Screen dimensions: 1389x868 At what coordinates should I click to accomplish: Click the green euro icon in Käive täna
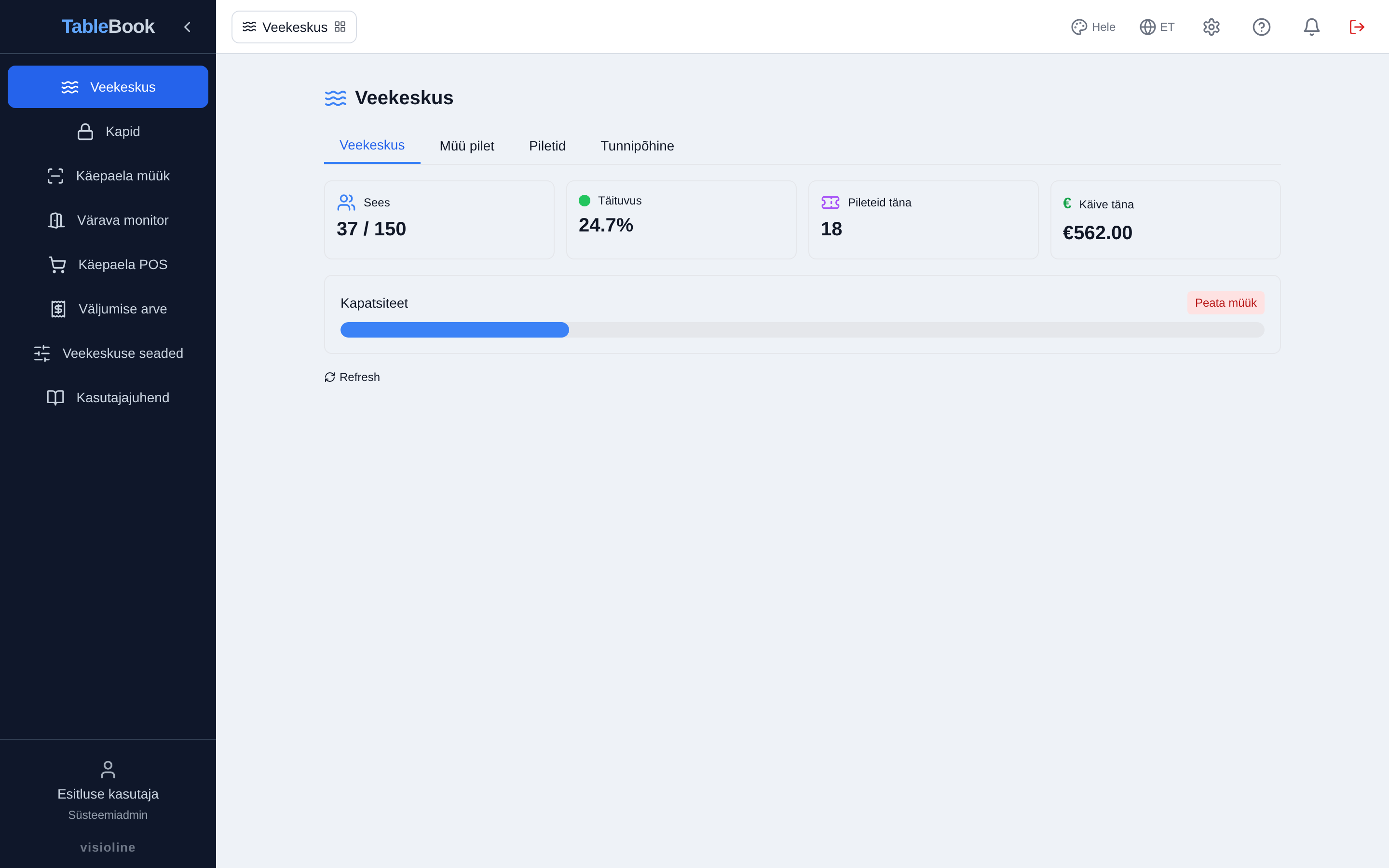pyautogui.click(x=1067, y=203)
